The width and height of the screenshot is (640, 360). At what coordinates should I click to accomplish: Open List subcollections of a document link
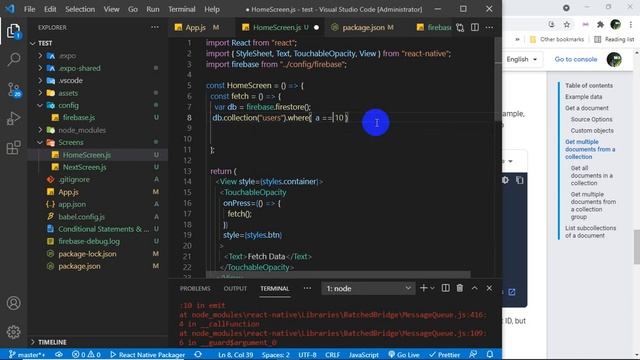tap(591, 232)
